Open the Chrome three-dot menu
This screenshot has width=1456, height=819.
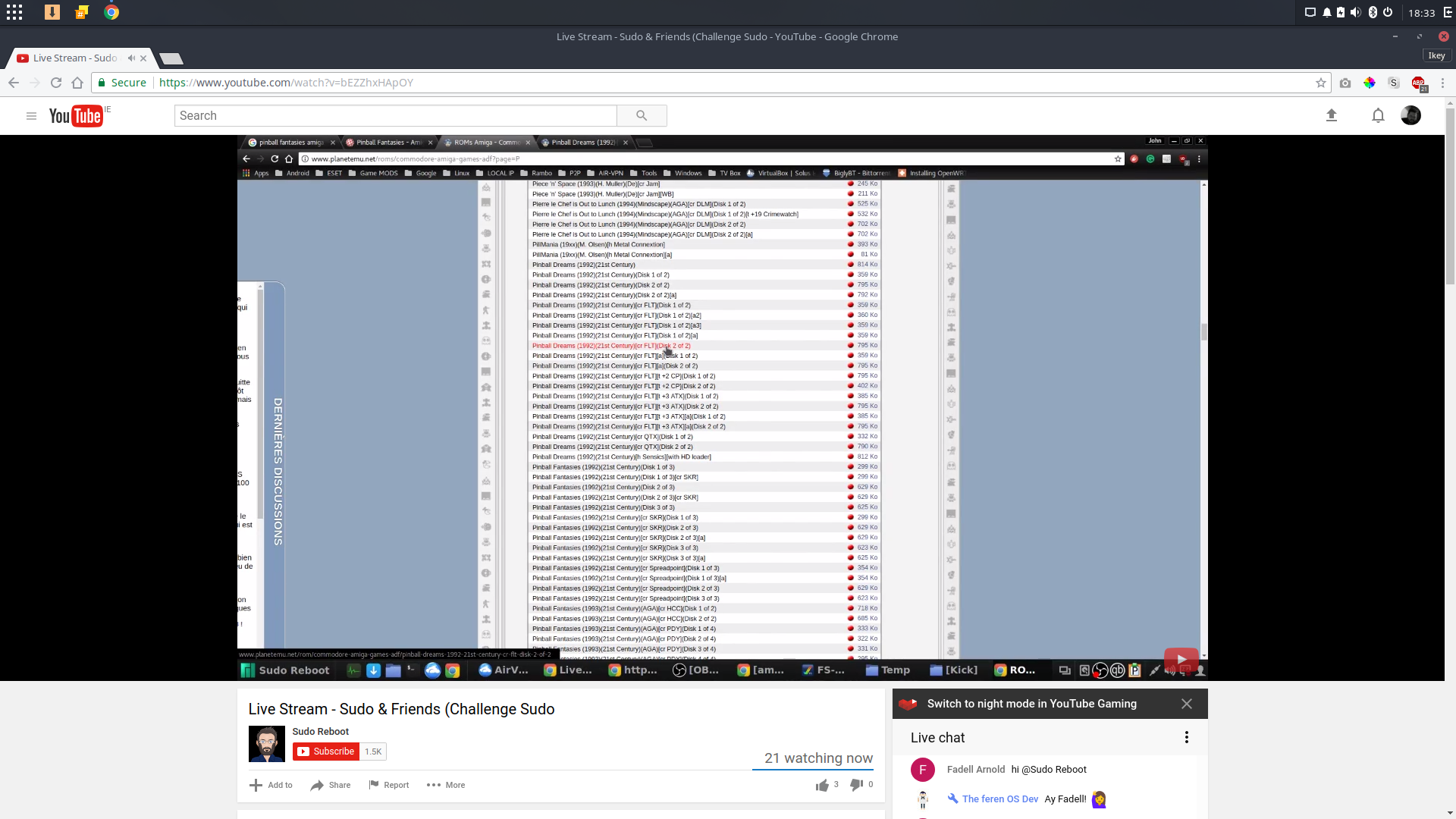[x=1443, y=83]
